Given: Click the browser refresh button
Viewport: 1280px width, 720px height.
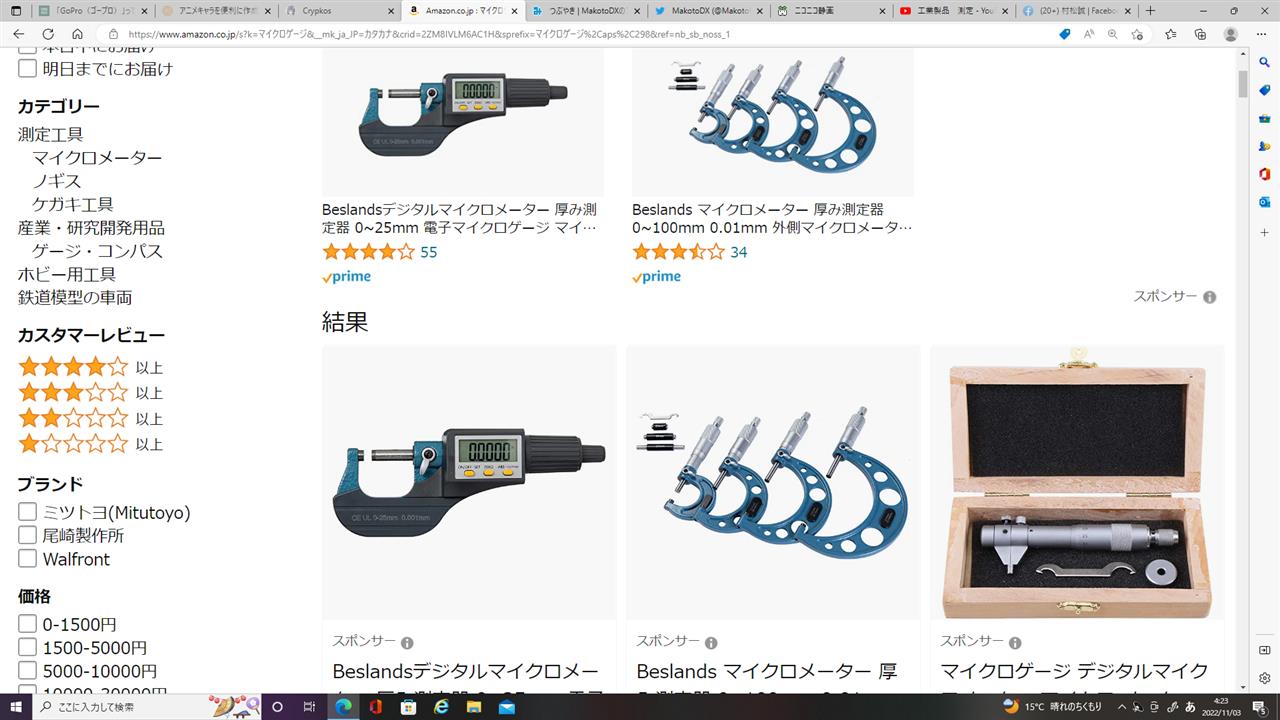Looking at the screenshot, I should [x=47, y=34].
